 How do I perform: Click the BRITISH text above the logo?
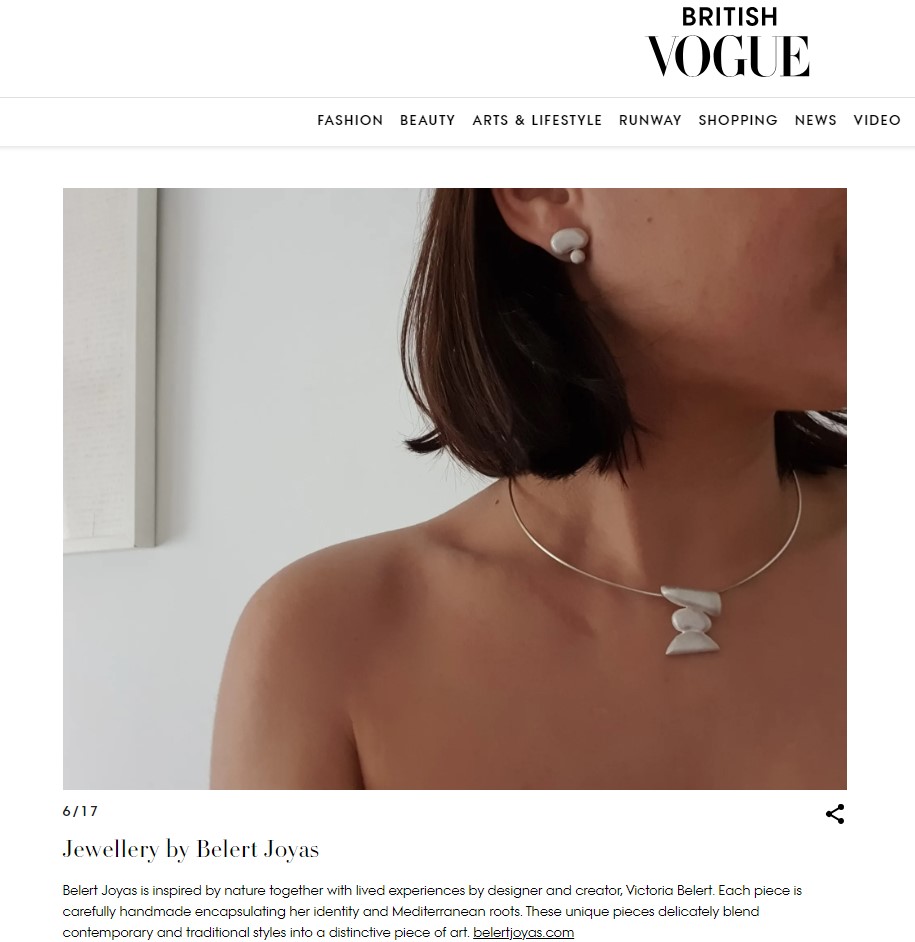(729, 17)
